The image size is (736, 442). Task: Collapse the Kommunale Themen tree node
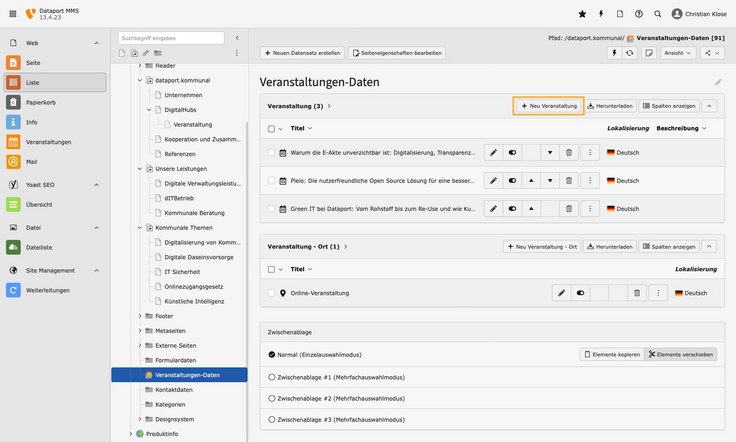pos(139,228)
